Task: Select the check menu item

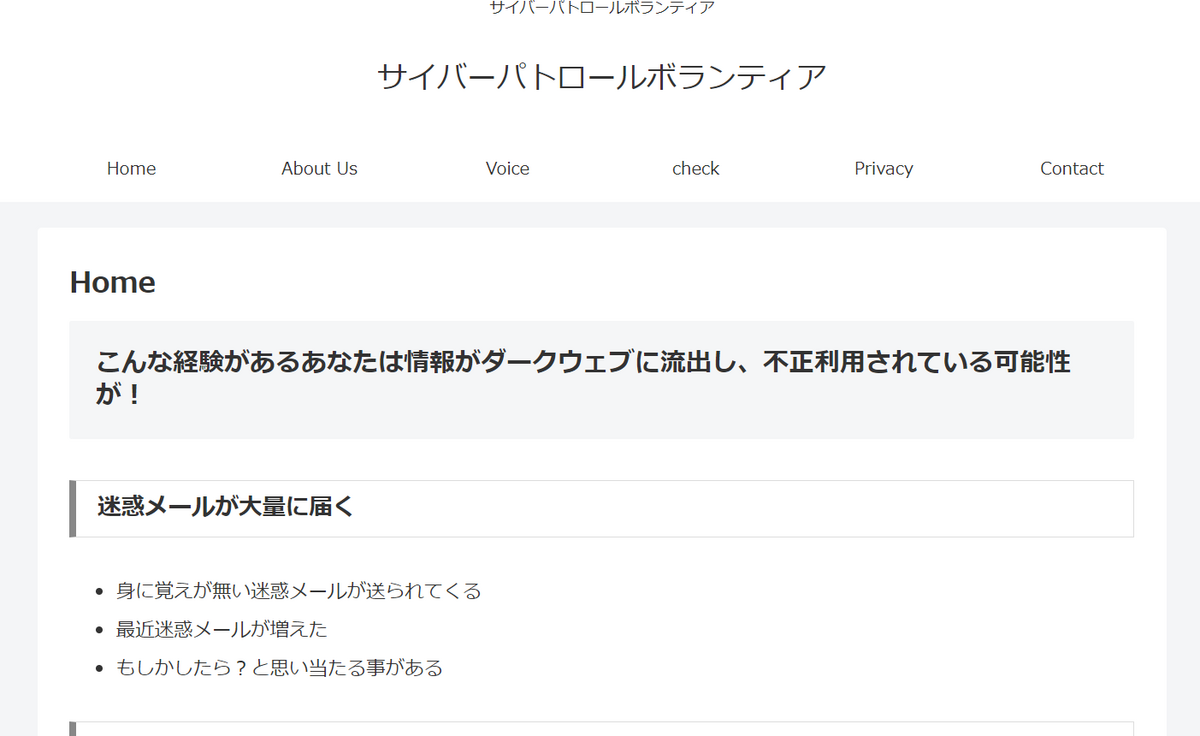Action: tap(695, 168)
